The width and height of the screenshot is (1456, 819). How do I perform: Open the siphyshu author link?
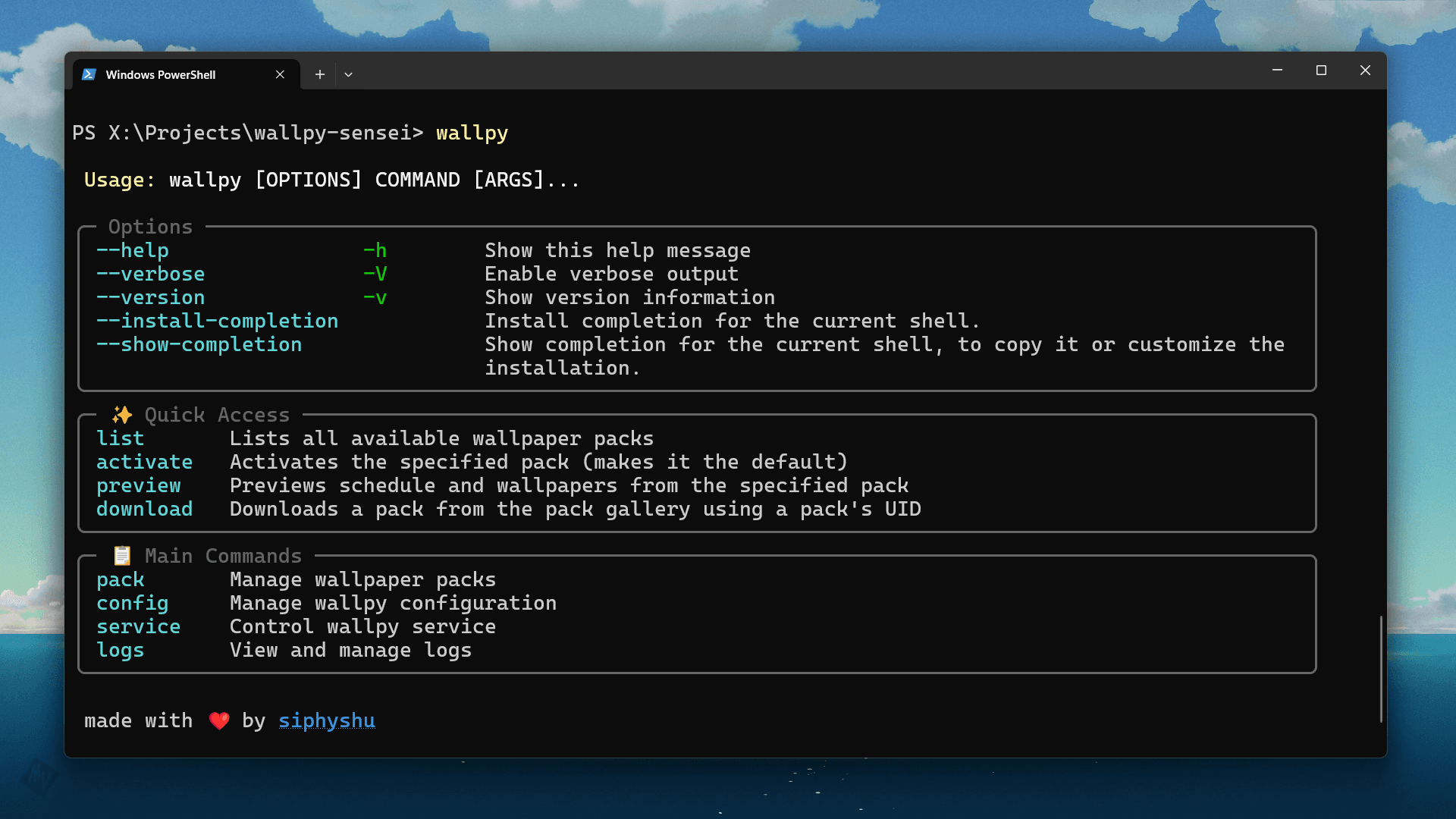tap(327, 720)
